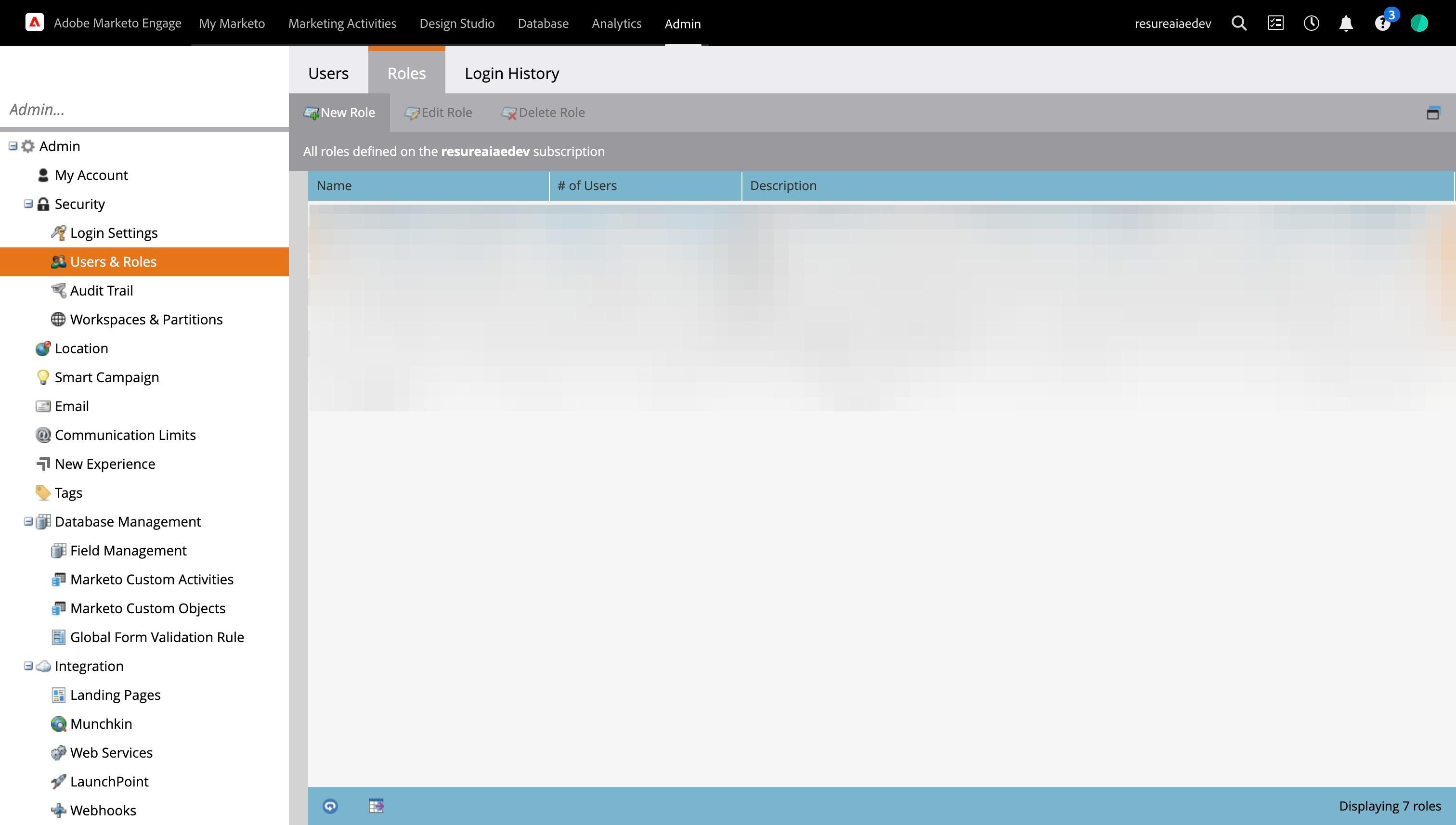
Task: Click the clock history icon in header
Action: pos(1311,23)
